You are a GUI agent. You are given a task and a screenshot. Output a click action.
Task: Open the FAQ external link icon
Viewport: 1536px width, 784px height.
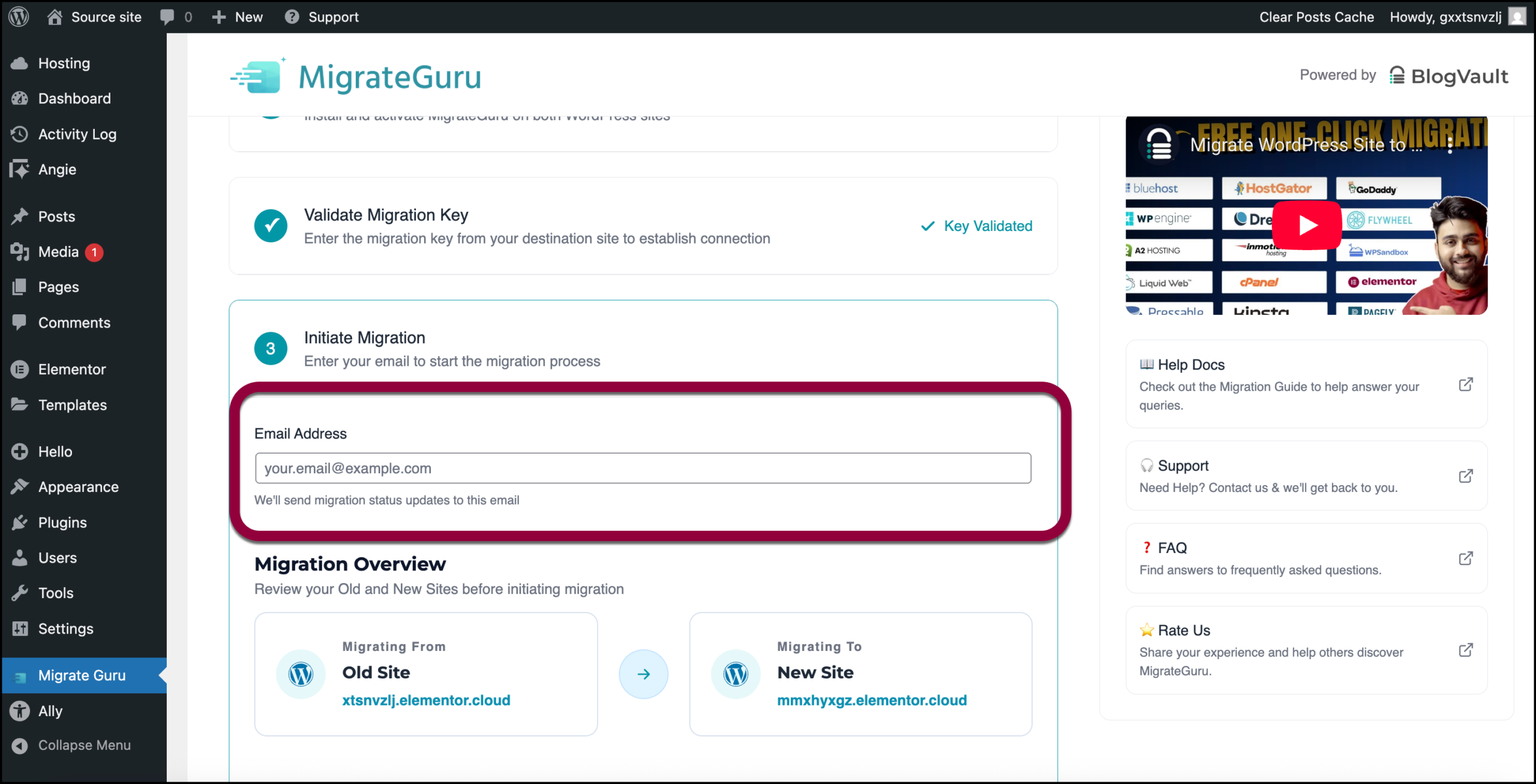point(1465,558)
